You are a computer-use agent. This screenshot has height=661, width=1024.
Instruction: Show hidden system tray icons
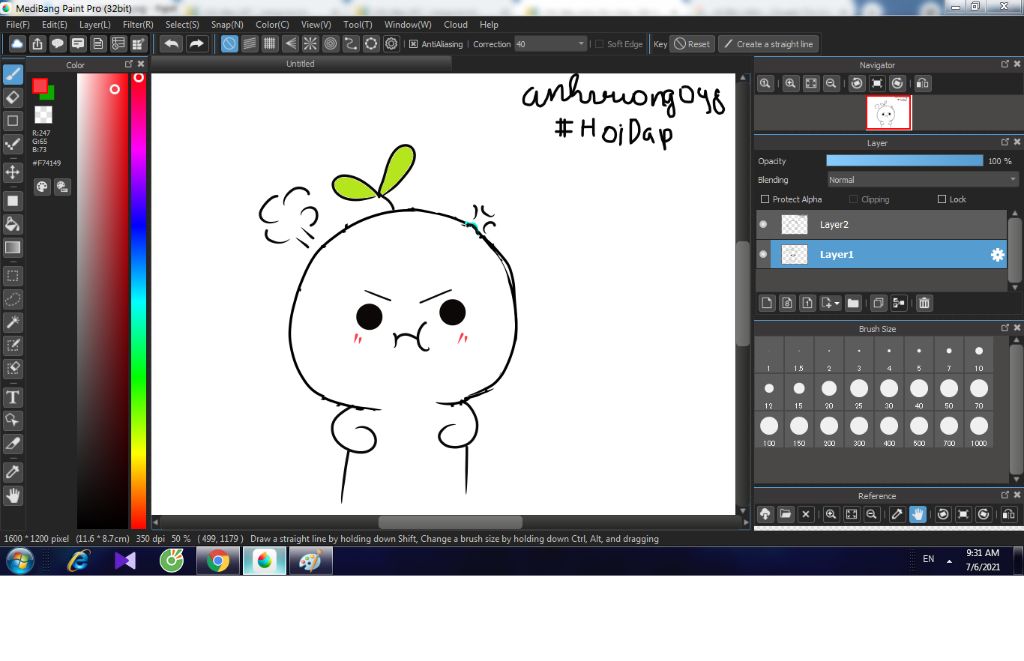949,561
